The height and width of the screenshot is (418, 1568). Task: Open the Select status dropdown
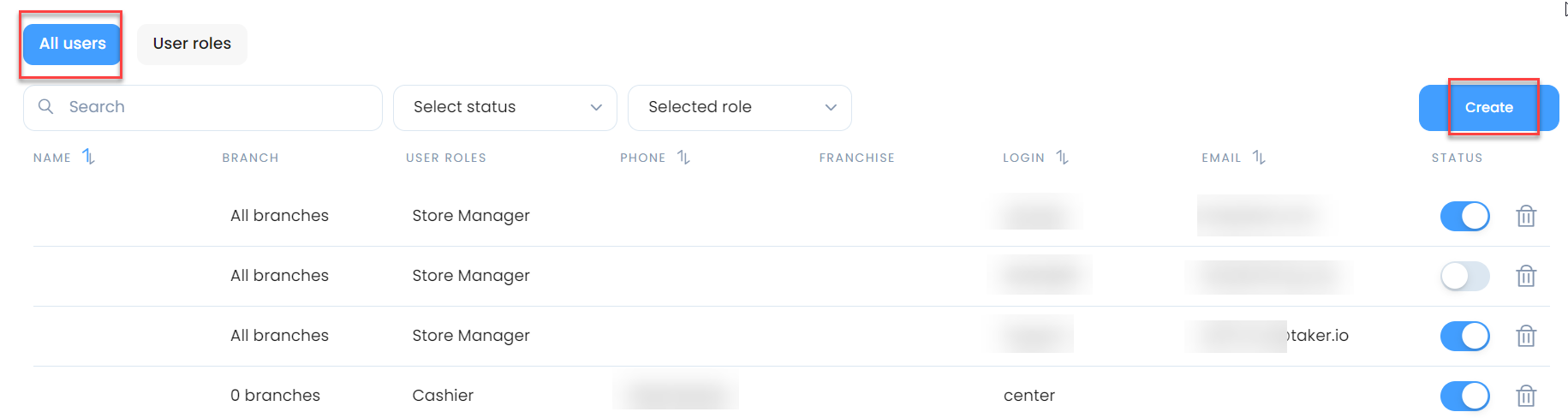(505, 107)
